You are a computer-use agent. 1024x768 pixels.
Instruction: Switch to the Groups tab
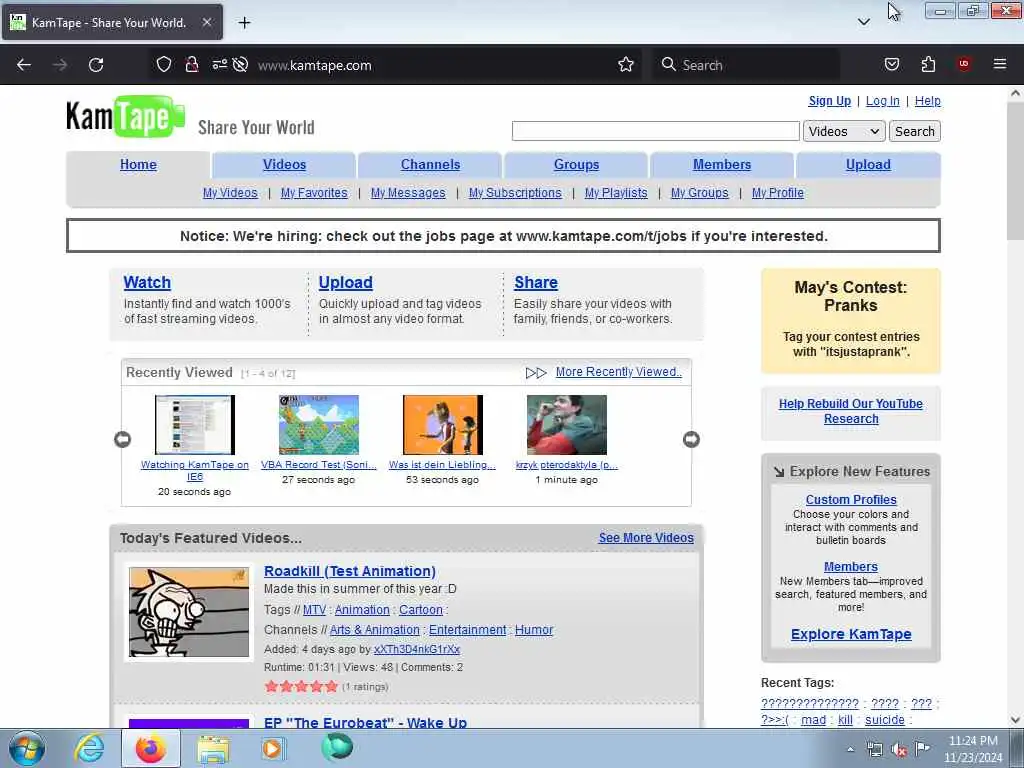coord(576,165)
